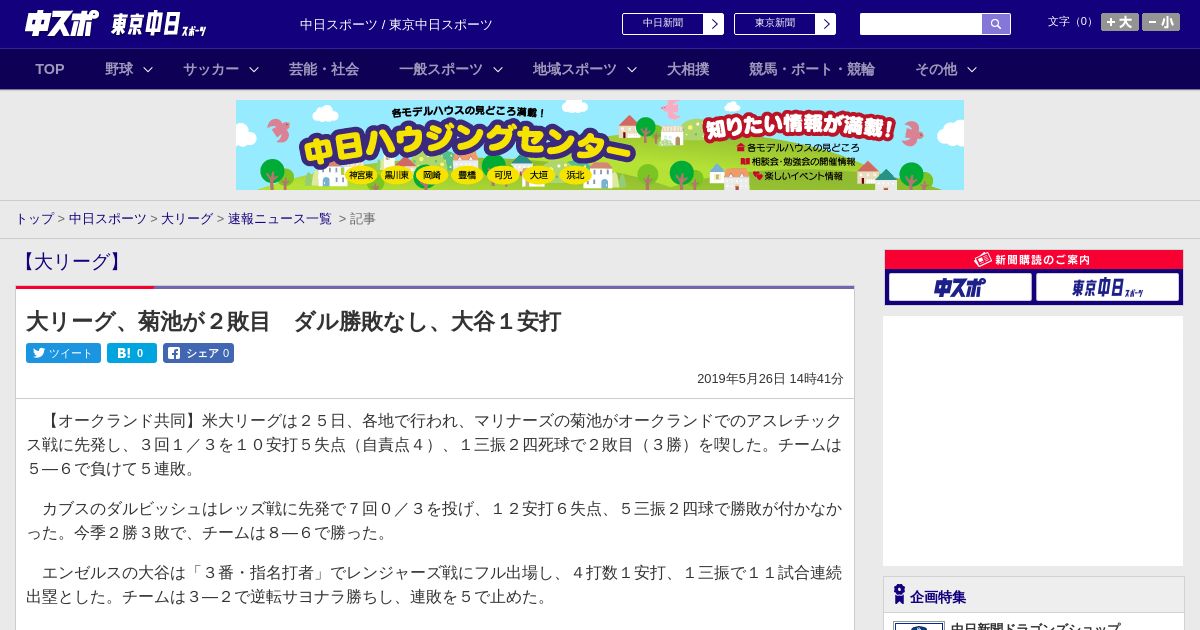Expand the 地域スポーツ dropdown chevron
This screenshot has height=630, width=1200.
click(632, 69)
